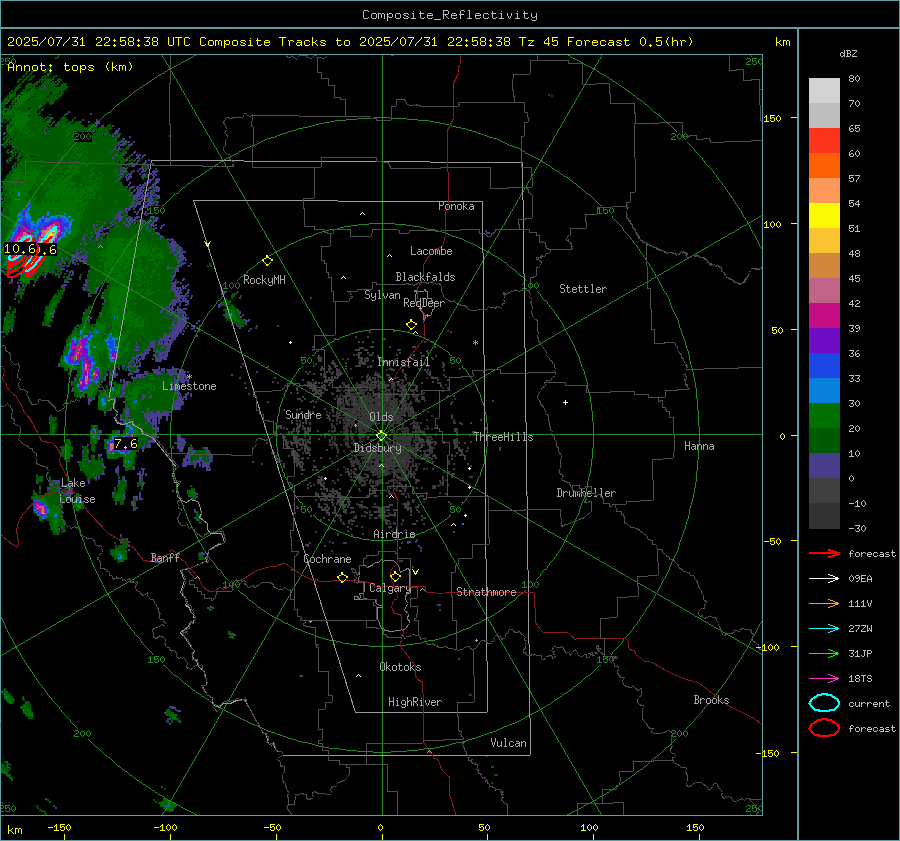Click the Ponoka city label
900x841 pixels.
tap(456, 207)
